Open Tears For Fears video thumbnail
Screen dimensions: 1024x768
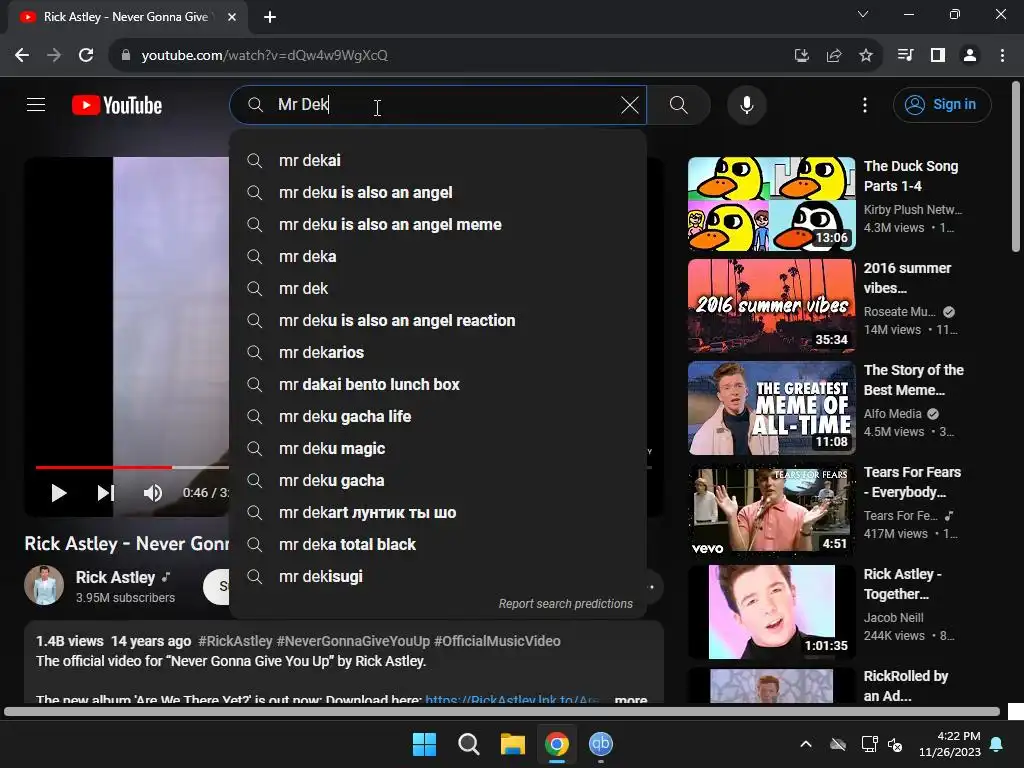point(771,509)
